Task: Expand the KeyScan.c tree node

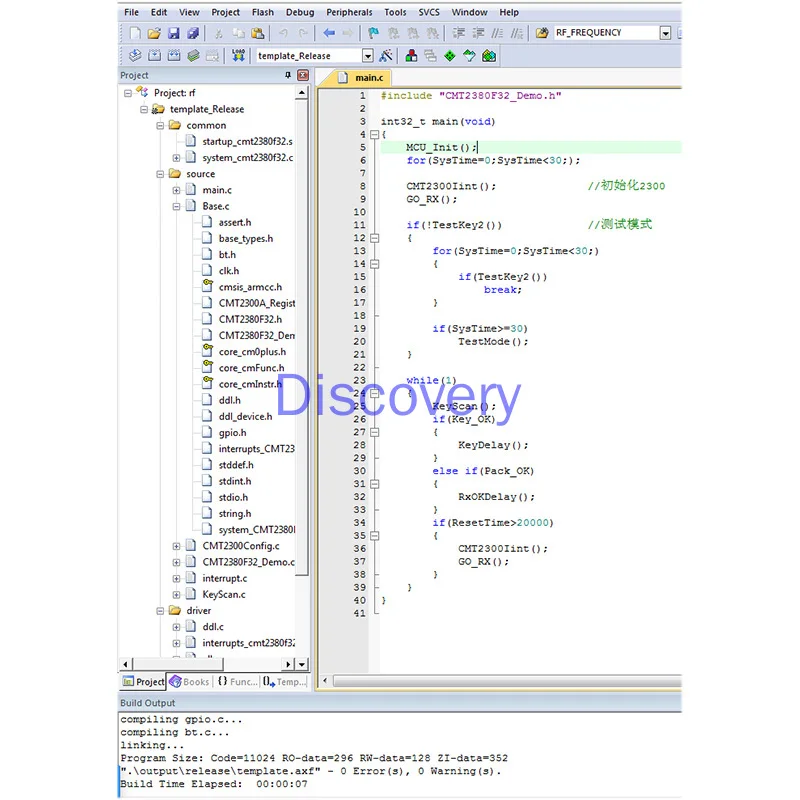Action: point(176,595)
